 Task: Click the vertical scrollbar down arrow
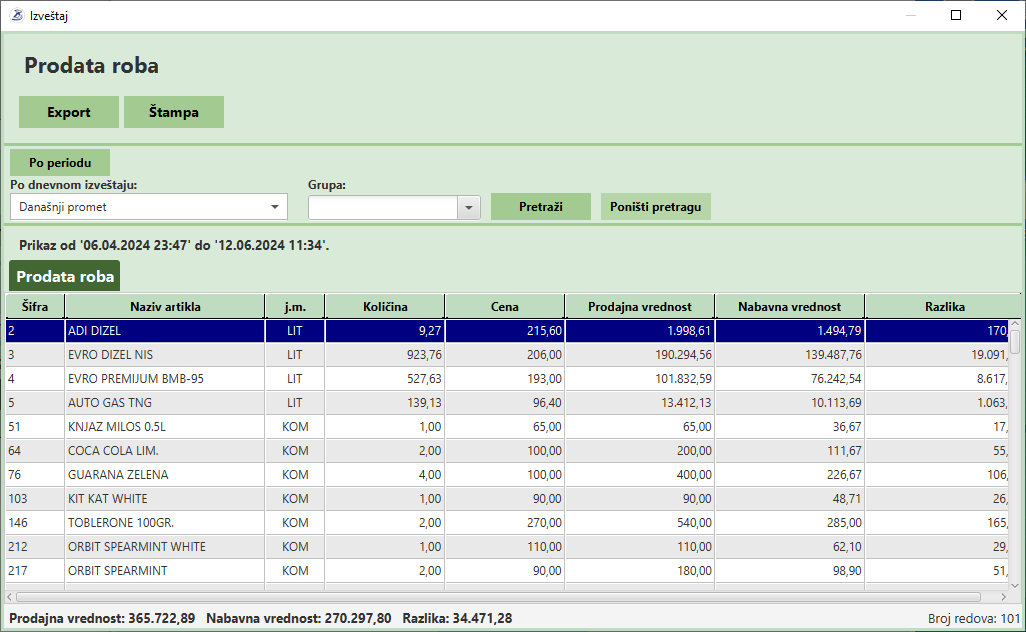(x=1015, y=585)
